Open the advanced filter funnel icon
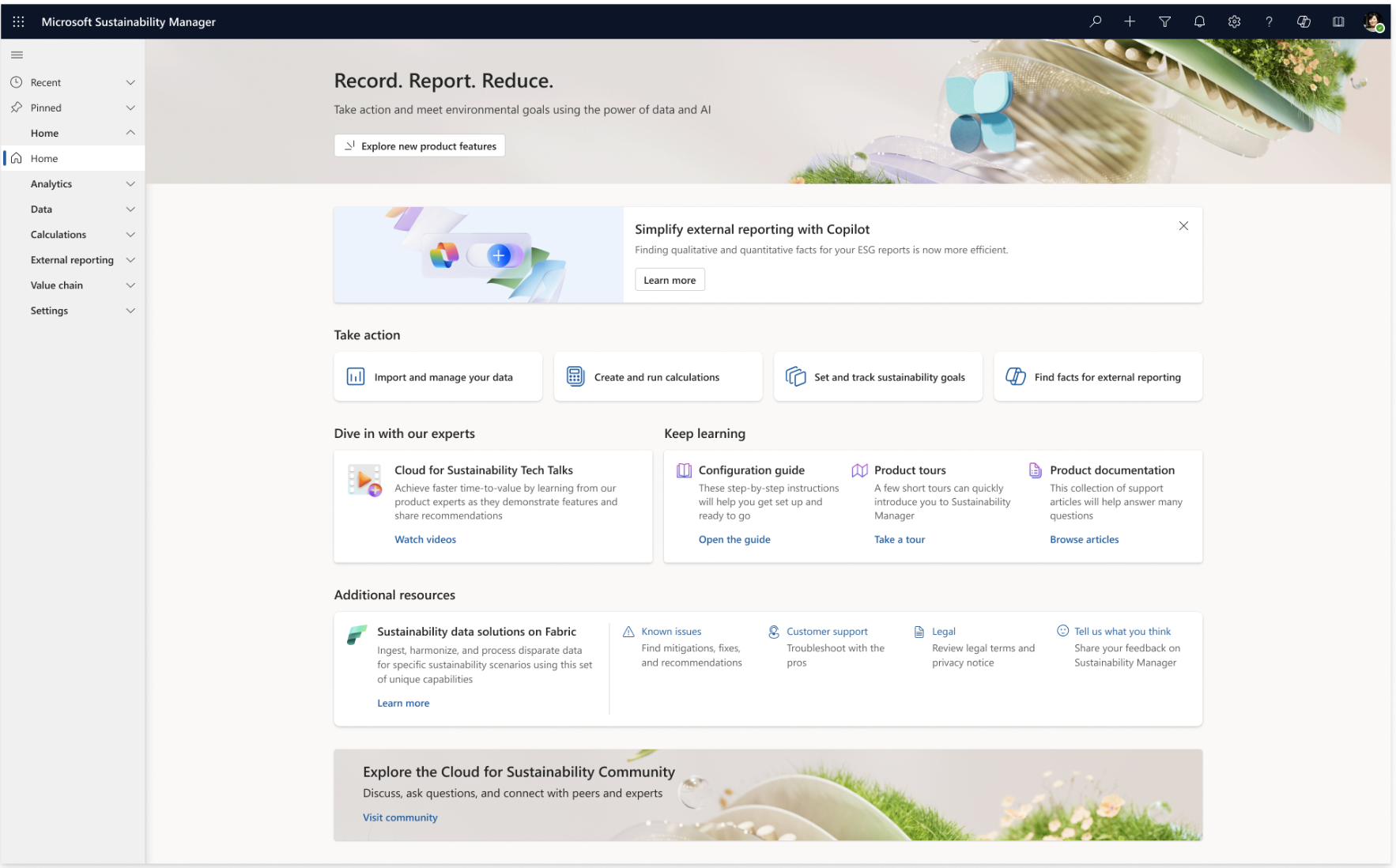The image size is (1396, 868). coord(1164,21)
